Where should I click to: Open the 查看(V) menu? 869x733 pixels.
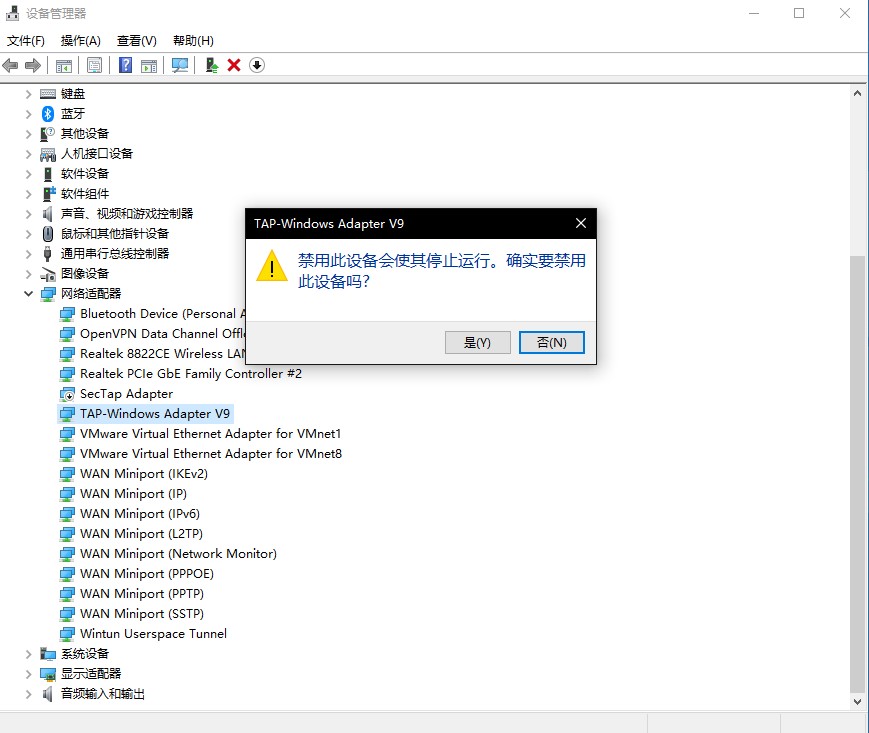click(136, 41)
